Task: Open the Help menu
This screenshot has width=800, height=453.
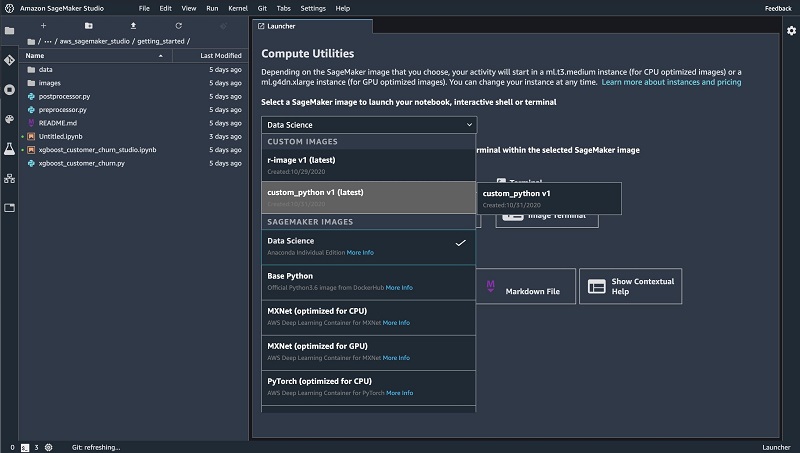Action: tap(342, 8)
